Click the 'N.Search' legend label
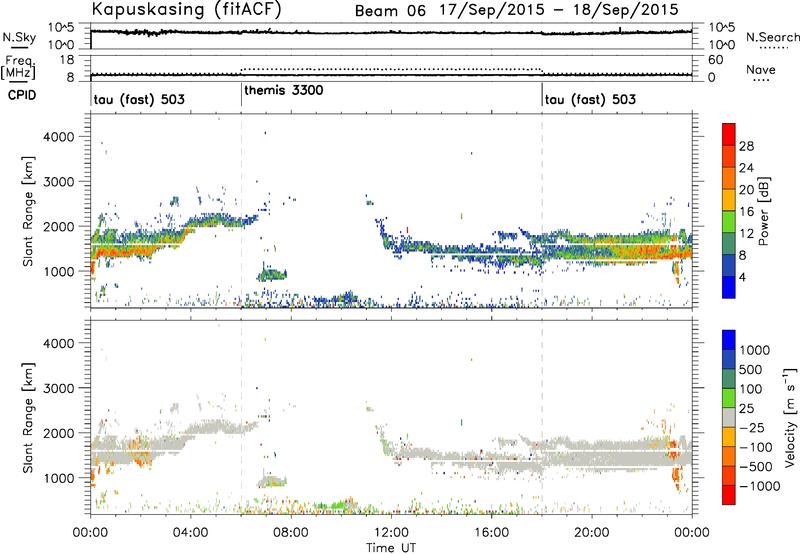The height and width of the screenshot is (554, 800). pyautogui.click(x=772, y=37)
